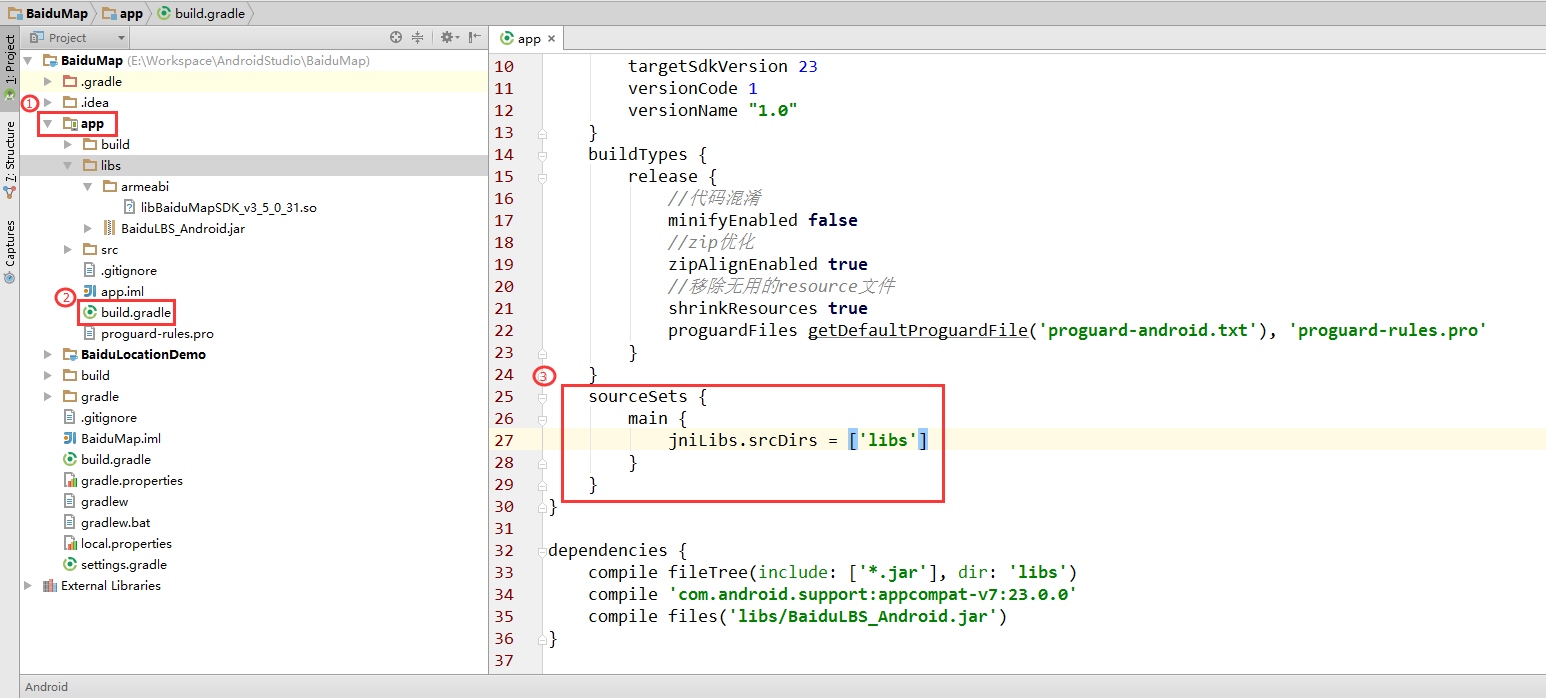Fold the main block at line 26
Screen dimensions: 1546x698
coord(543,419)
